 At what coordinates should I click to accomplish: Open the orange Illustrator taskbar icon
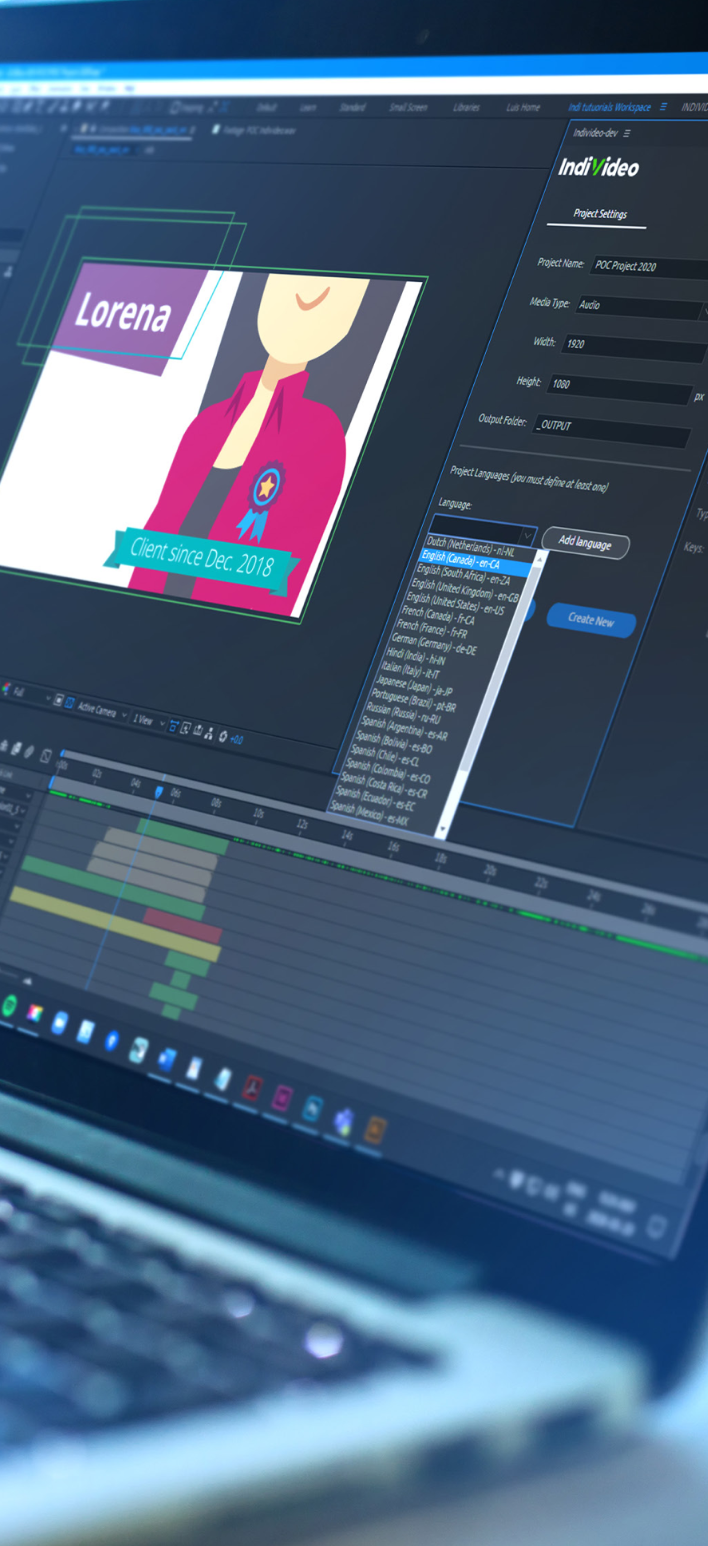click(x=375, y=1129)
